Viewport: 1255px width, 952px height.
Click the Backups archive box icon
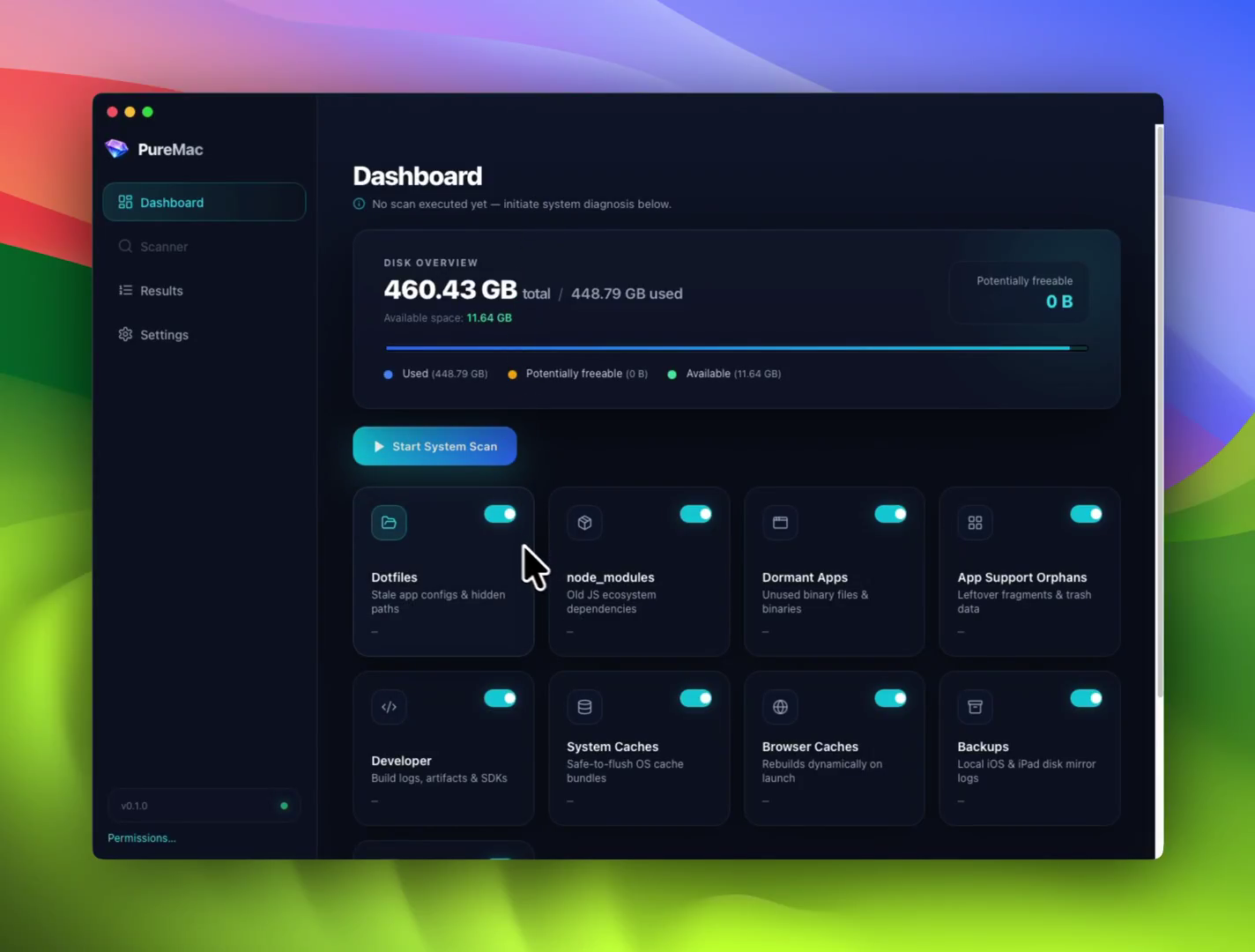[975, 707]
